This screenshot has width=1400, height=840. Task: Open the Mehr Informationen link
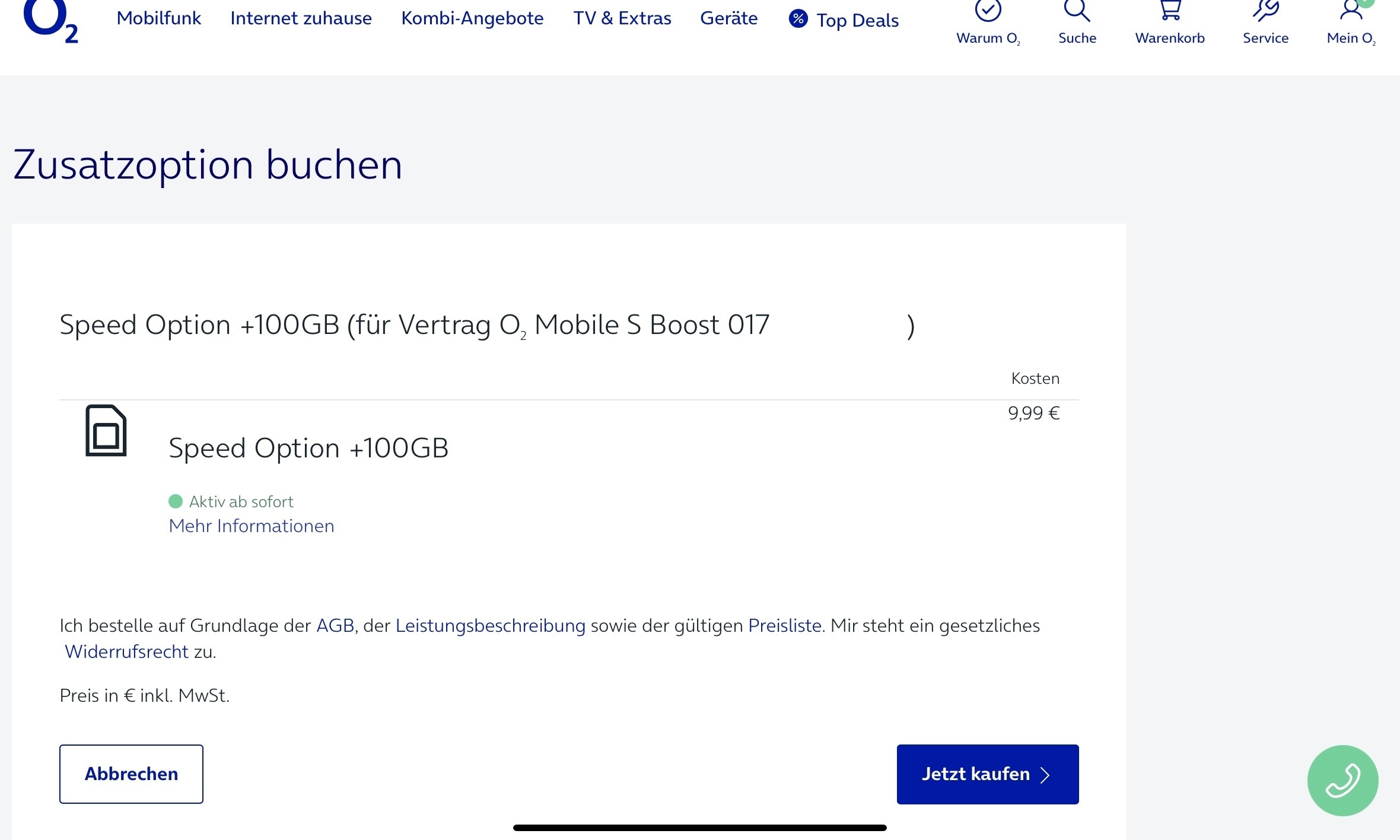(252, 526)
